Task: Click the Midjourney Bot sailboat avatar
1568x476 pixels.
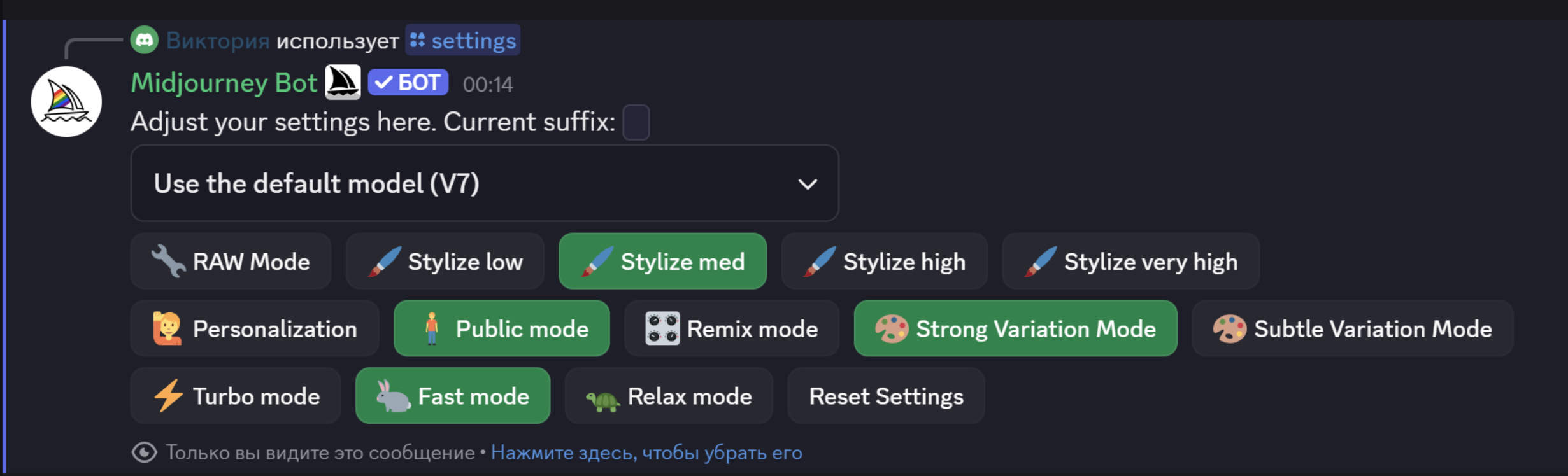Action: point(66,102)
